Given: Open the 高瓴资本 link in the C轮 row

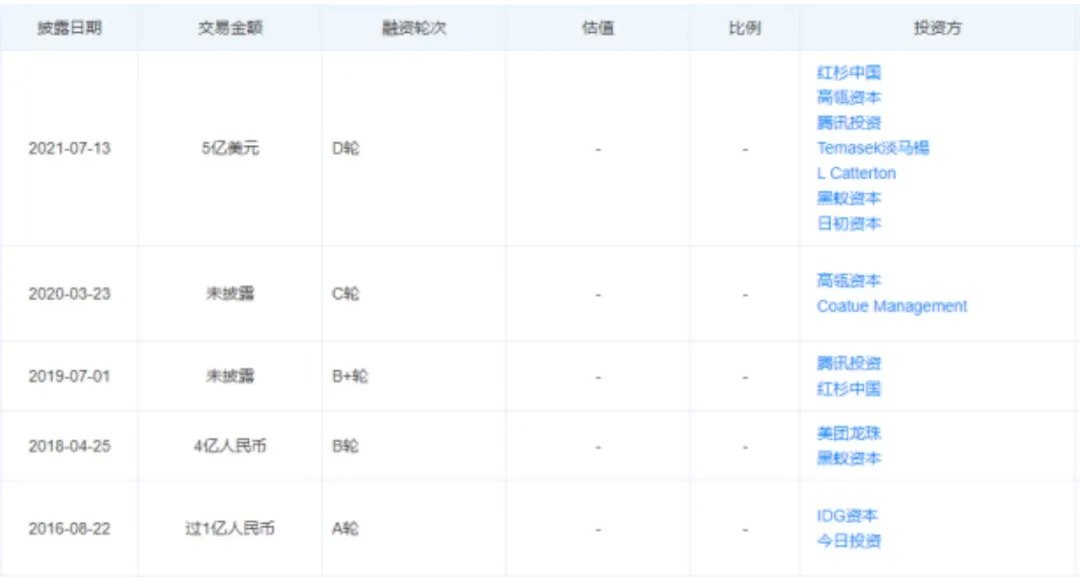Looking at the screenshot, I should 849,280.
